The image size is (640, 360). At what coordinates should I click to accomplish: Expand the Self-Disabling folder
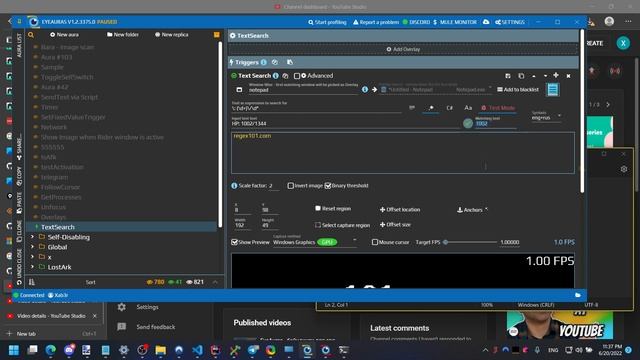pos(32,237)
